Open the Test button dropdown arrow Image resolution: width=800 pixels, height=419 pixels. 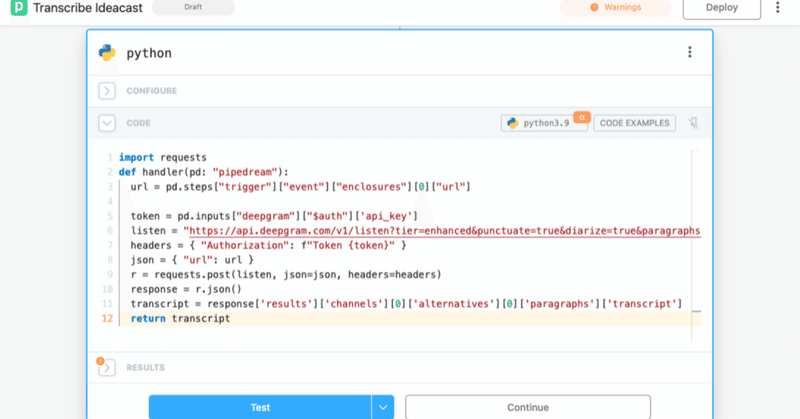(383, 407)
